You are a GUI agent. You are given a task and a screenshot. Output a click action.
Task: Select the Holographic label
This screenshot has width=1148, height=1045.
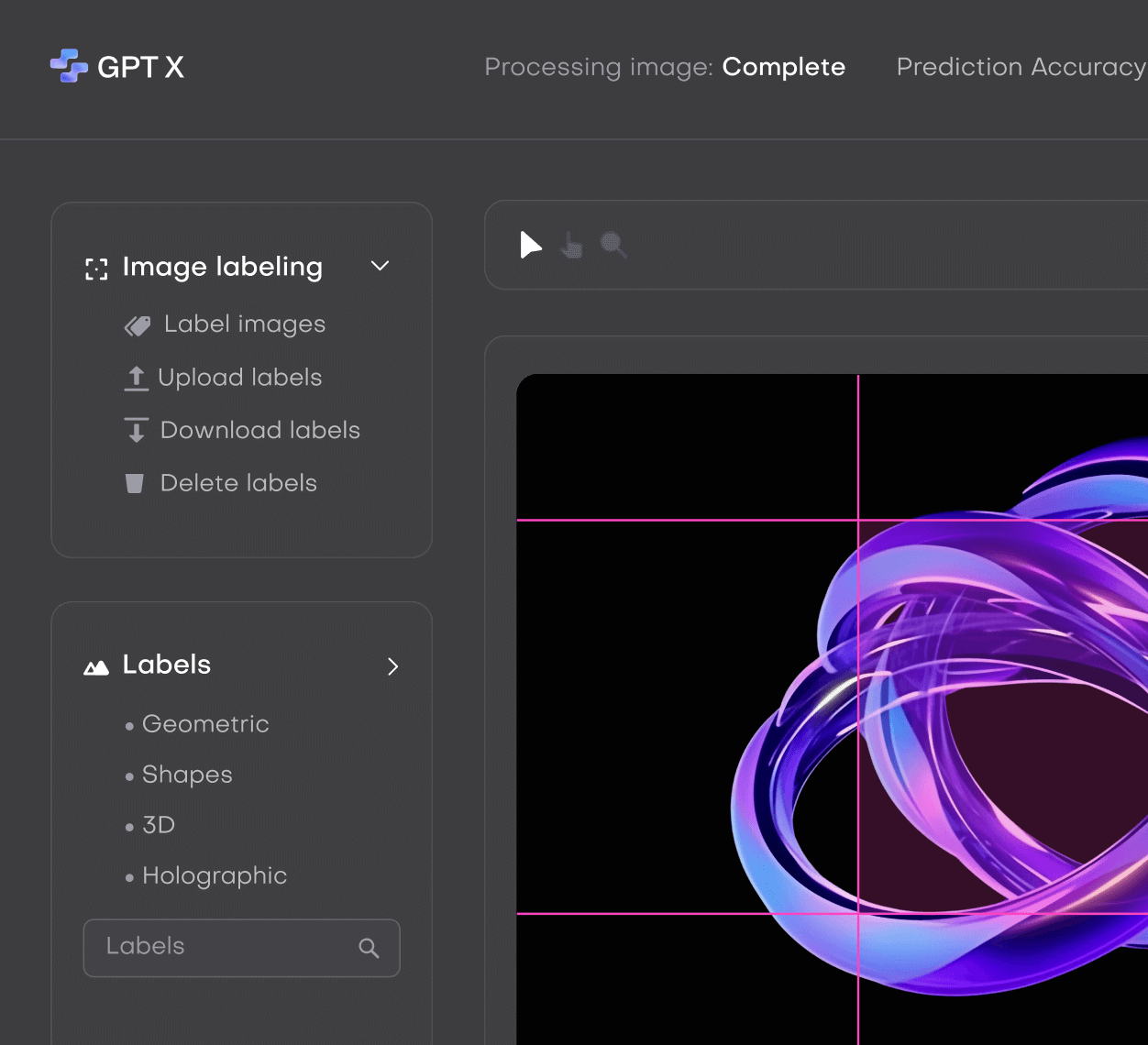214,876
